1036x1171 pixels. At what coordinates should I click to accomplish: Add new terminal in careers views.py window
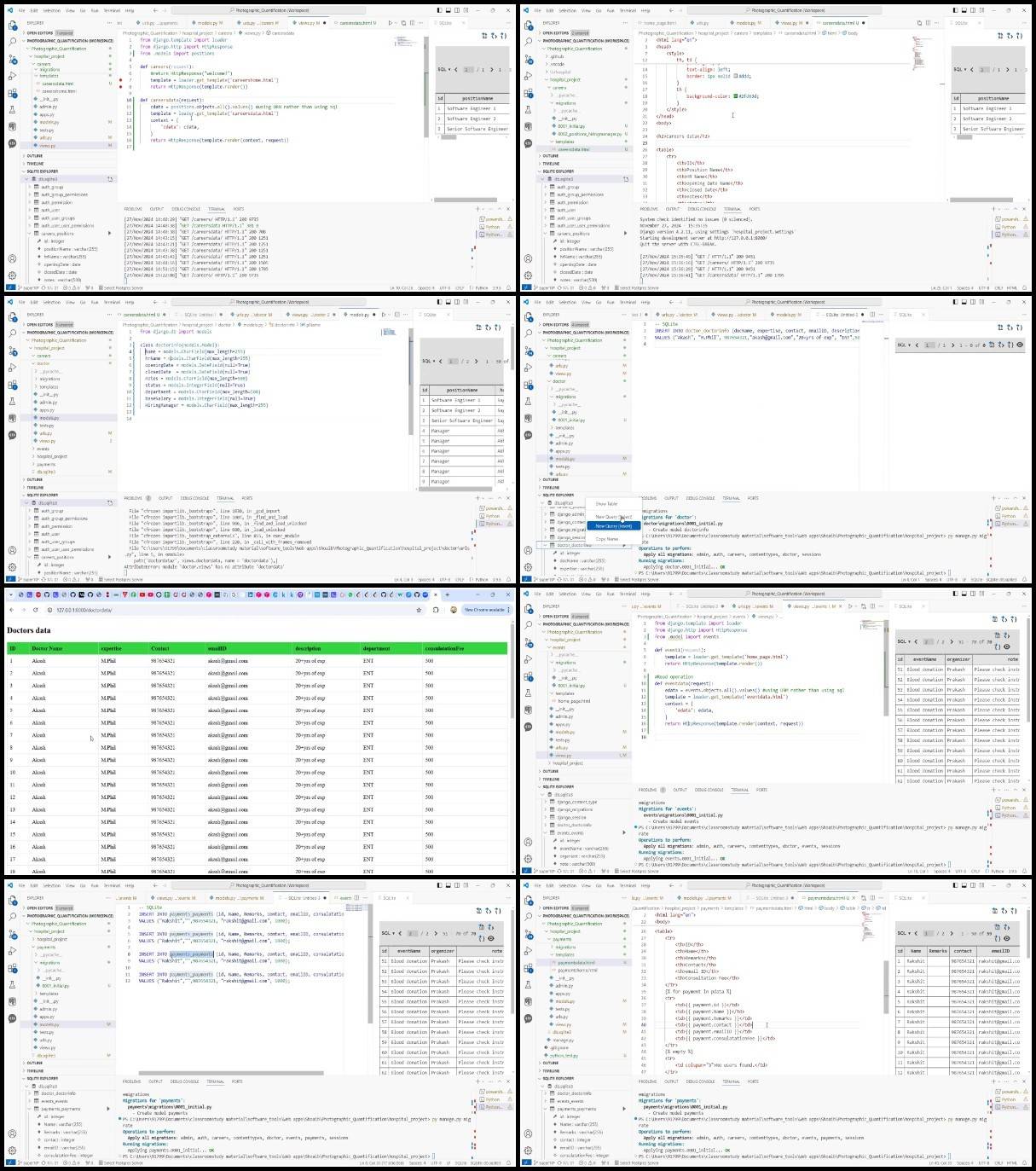coord(477,208)
